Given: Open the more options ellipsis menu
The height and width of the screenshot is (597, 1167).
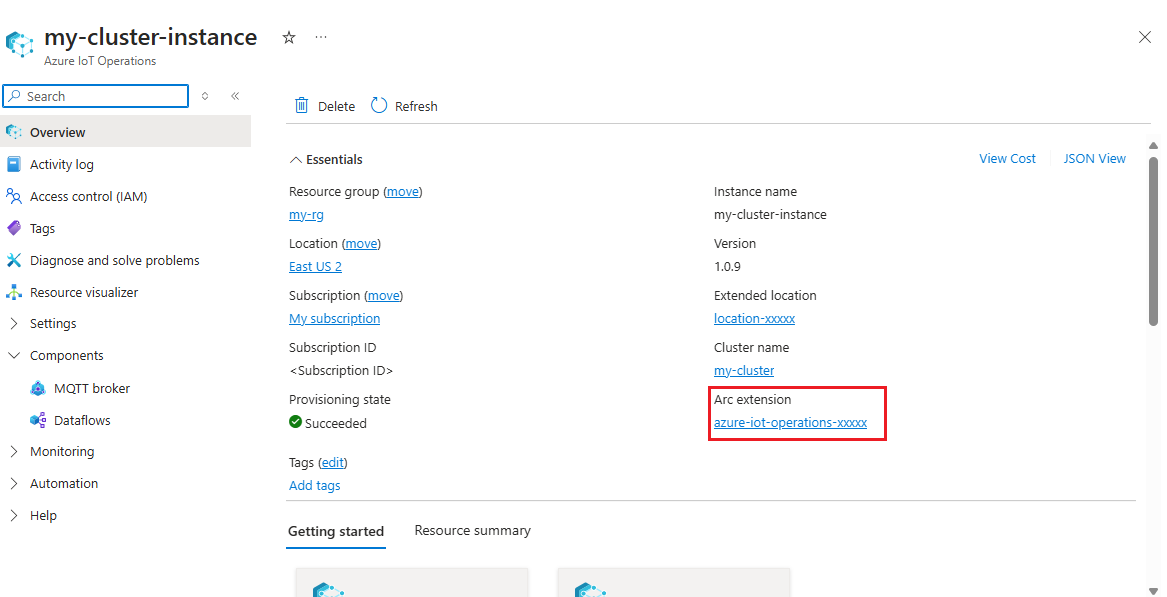Looking at the screenshot, I should coord(321,37).
